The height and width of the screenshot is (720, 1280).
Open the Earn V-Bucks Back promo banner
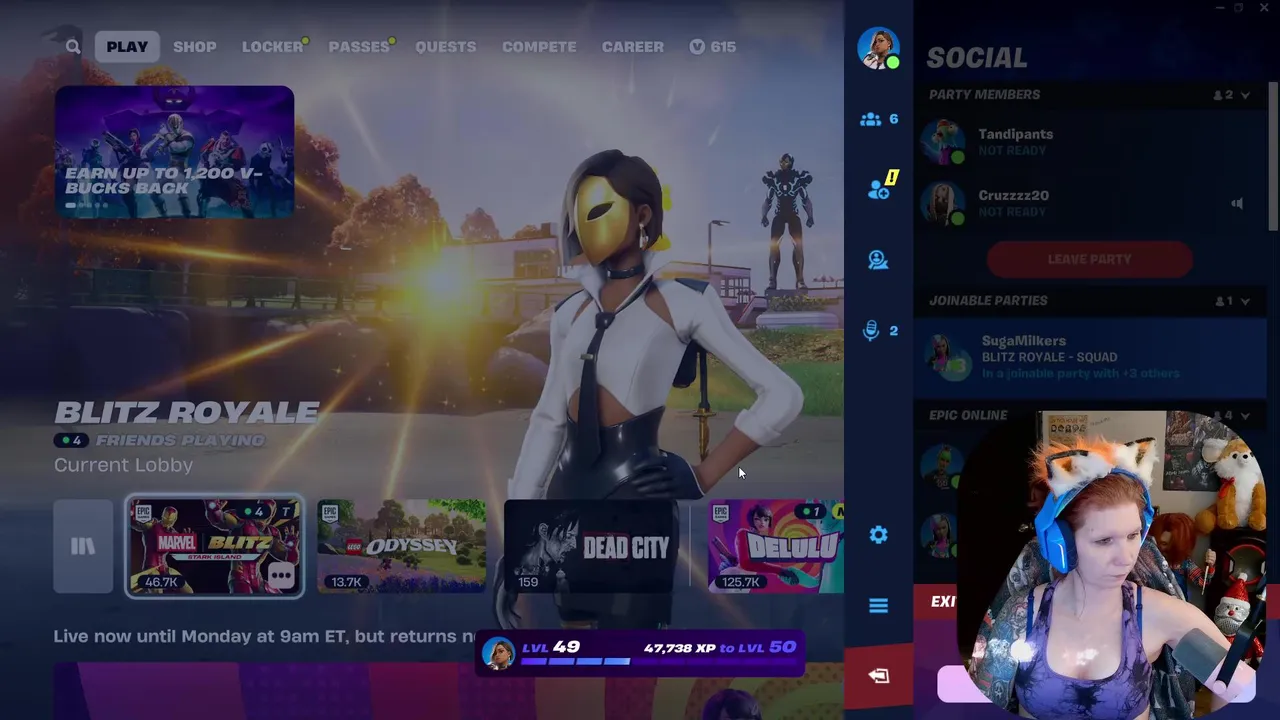(174, 151)
